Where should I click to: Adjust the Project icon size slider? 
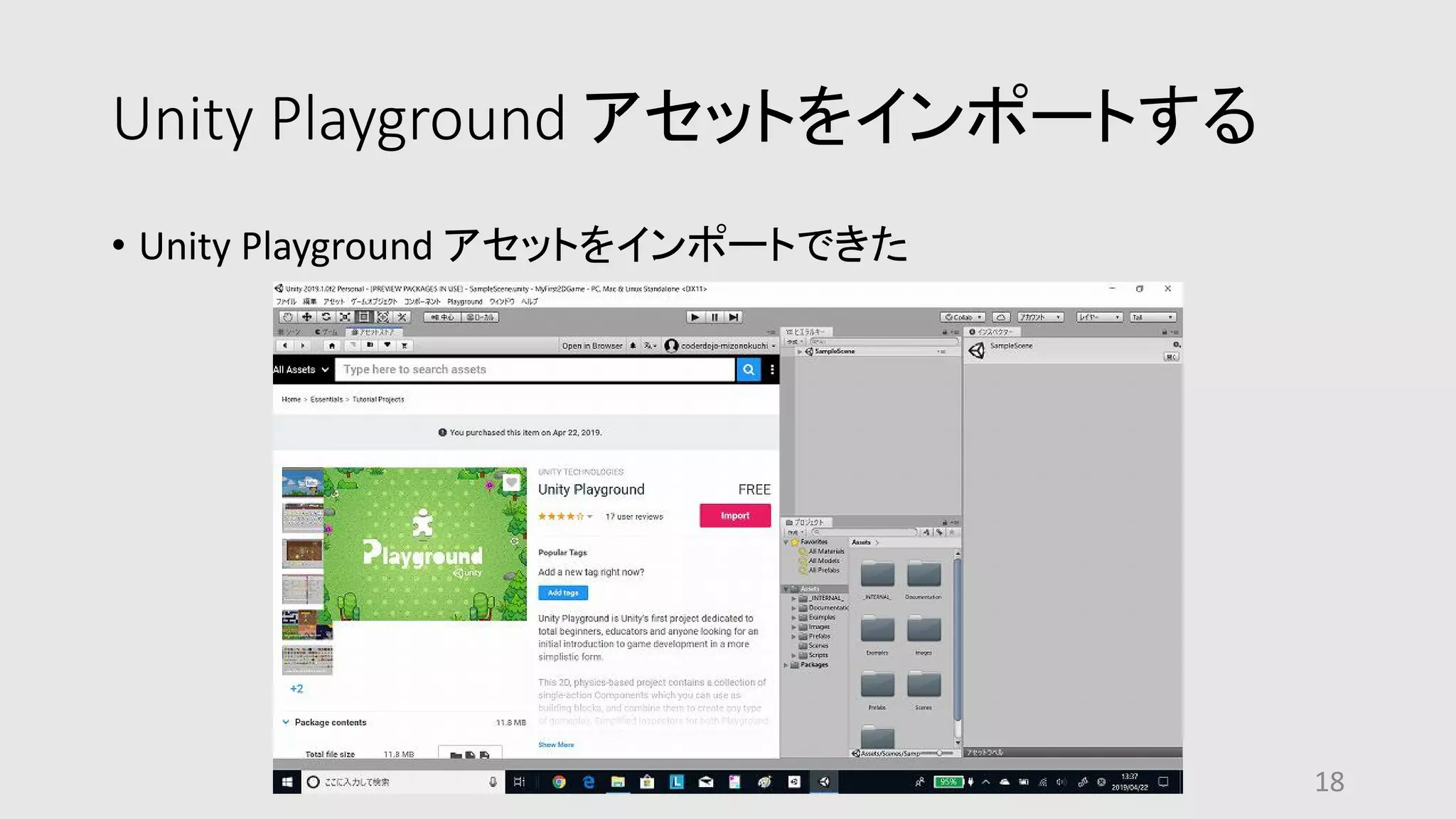(938, 753)
